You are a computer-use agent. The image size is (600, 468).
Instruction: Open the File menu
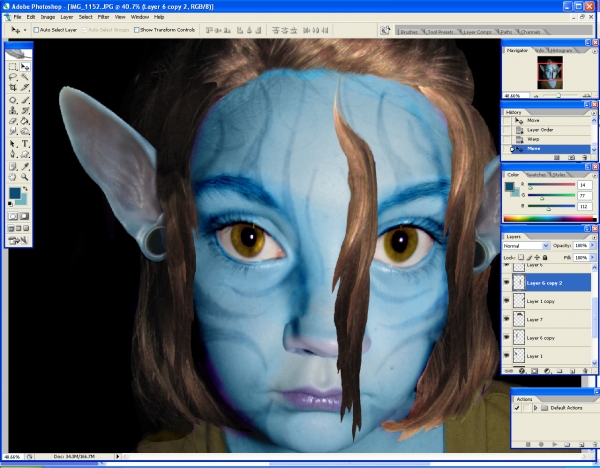click(18, 17)
